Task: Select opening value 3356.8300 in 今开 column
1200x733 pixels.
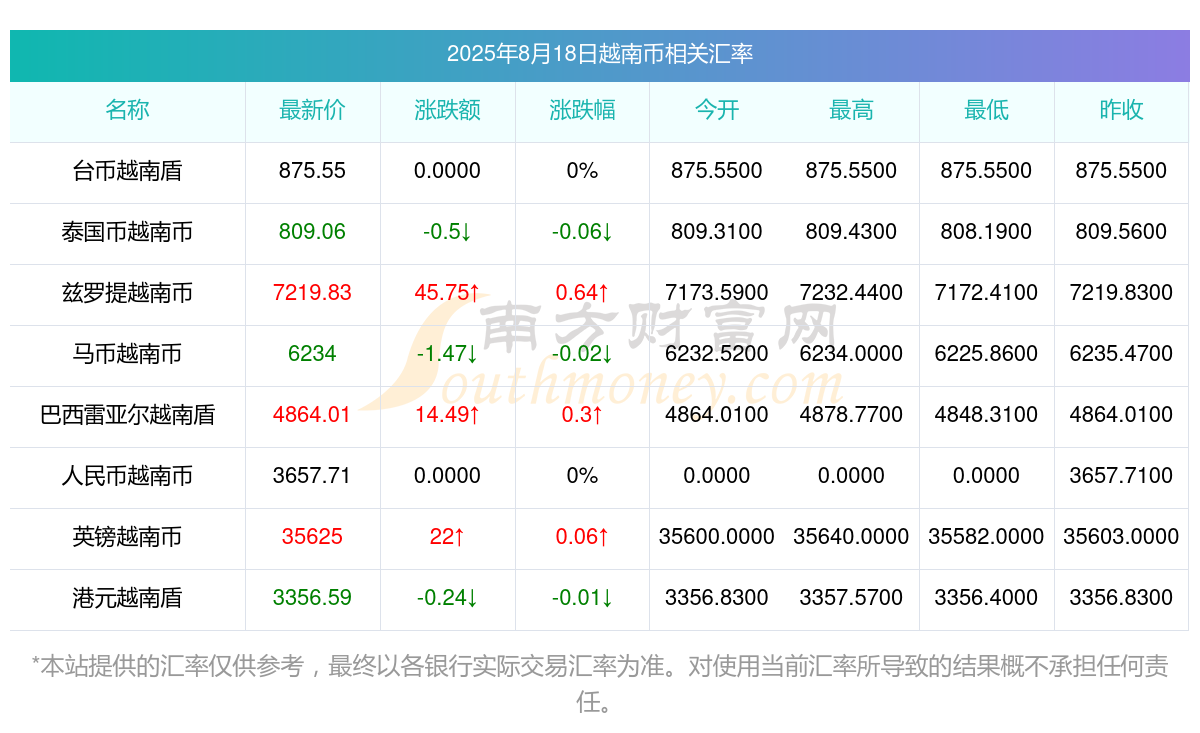Action: coord(717,598)
